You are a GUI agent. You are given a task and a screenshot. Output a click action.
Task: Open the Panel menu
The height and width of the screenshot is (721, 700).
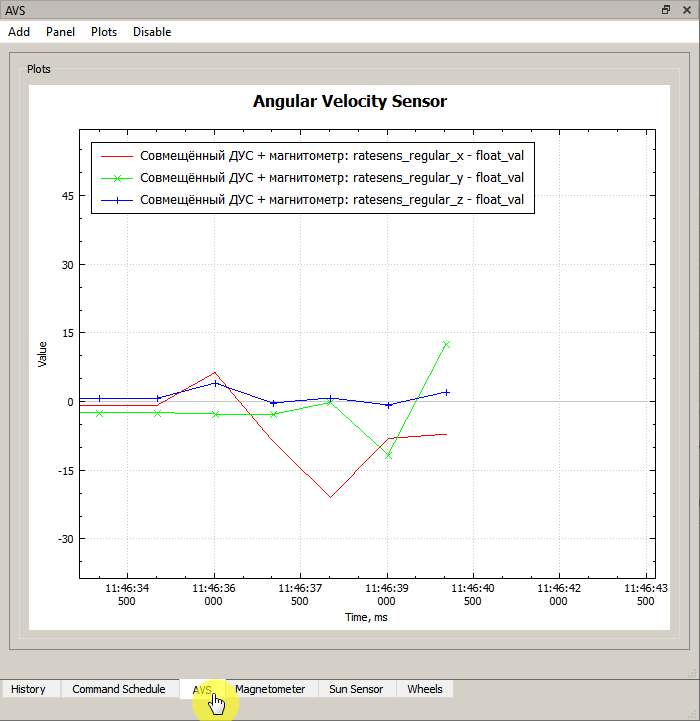pos(60,32)
